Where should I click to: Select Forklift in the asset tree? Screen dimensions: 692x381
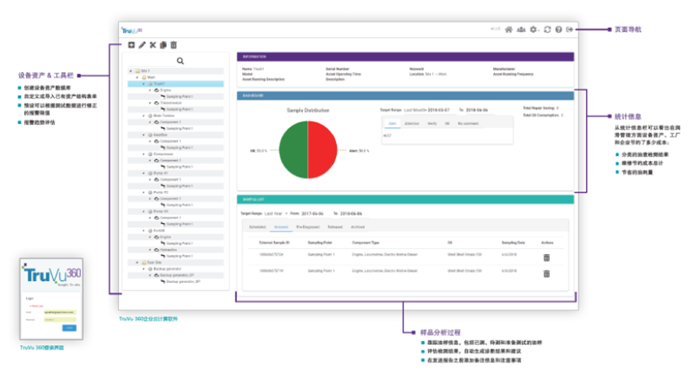pos(159,230)
